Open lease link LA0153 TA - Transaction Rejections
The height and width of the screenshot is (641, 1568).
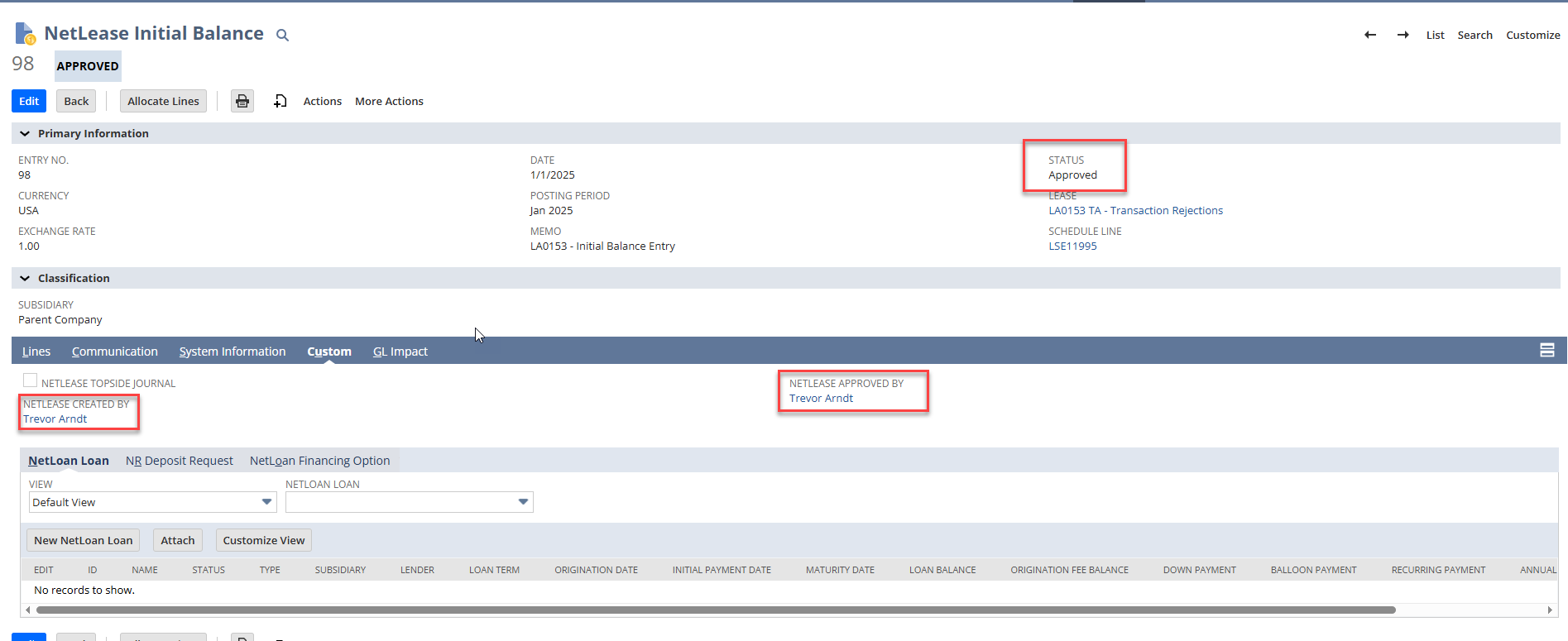tap(1135, 210)
